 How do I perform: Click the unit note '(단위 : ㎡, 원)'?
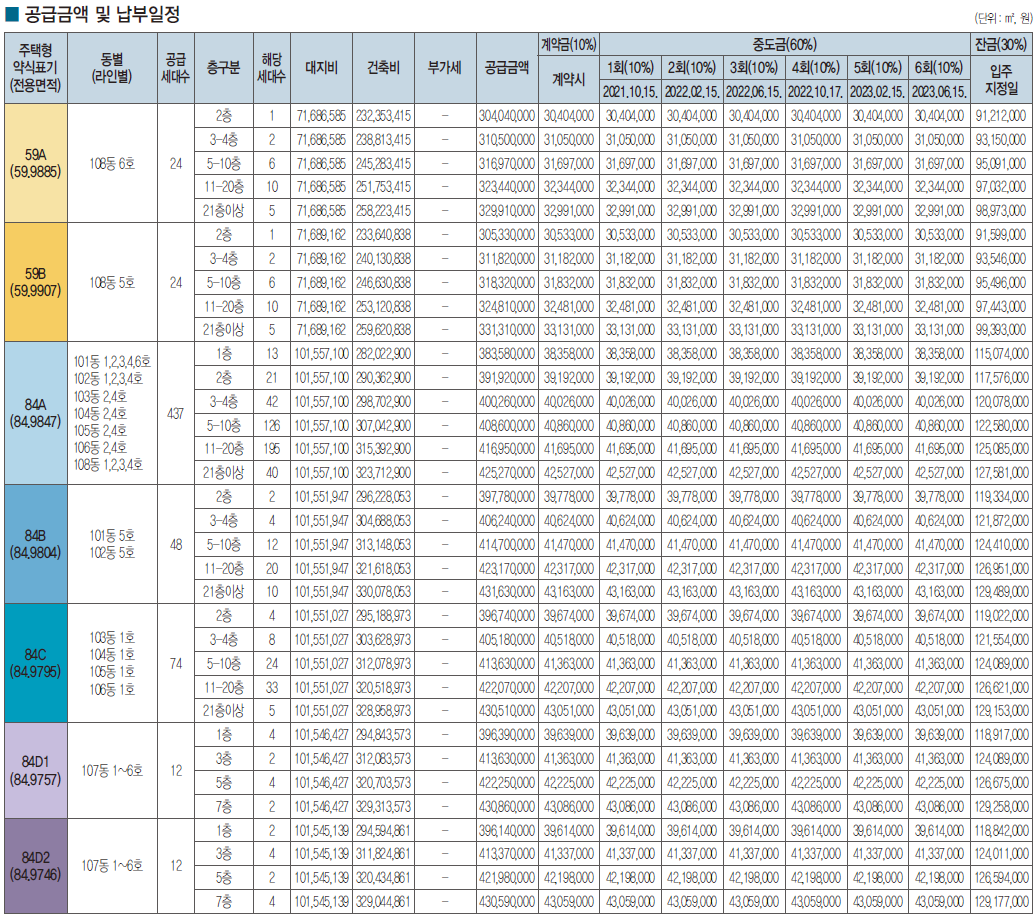coord(1003,18)
